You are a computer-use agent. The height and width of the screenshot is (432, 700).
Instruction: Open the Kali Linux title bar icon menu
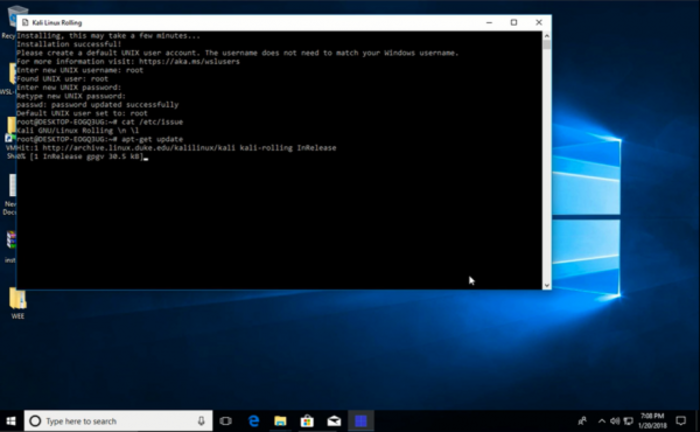click(x=24, y=21)
